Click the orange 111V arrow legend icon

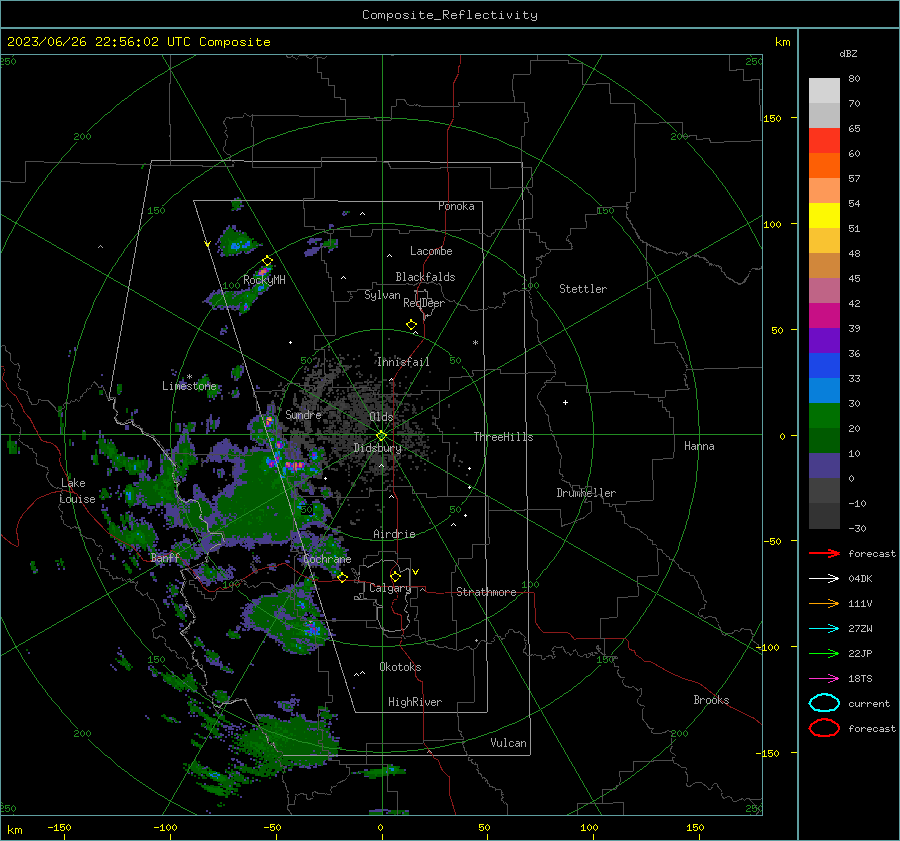pyautogui.click(x=824, y=603)
